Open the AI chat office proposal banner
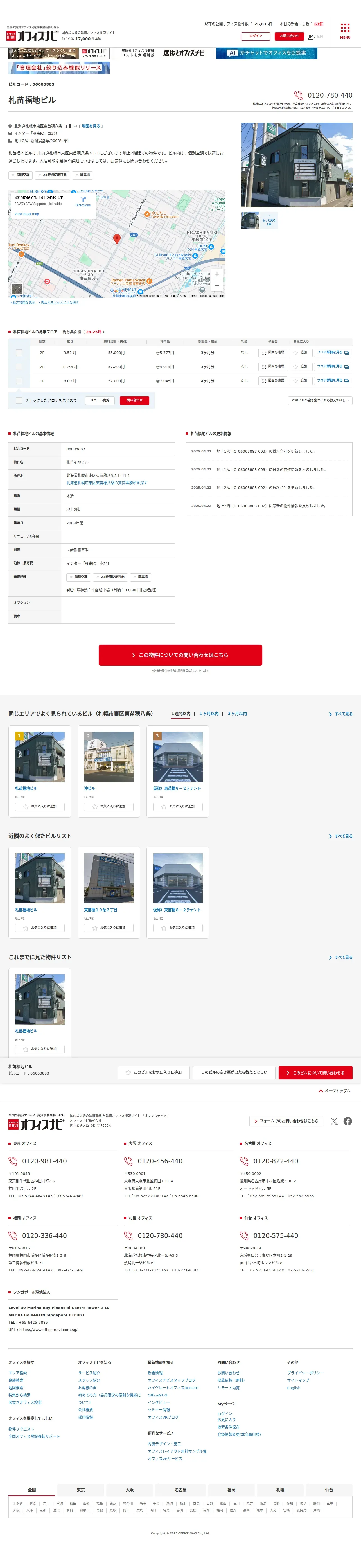The height and width of the screenshot is (1568, 361). [267, 53]
